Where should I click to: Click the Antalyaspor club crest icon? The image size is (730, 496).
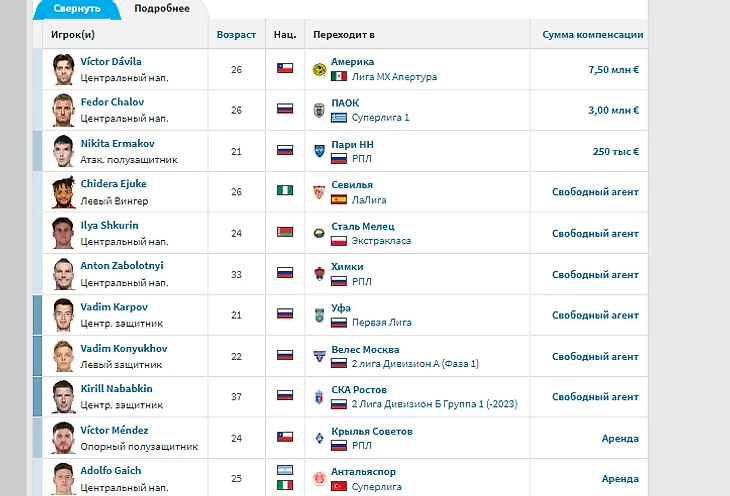319,478
